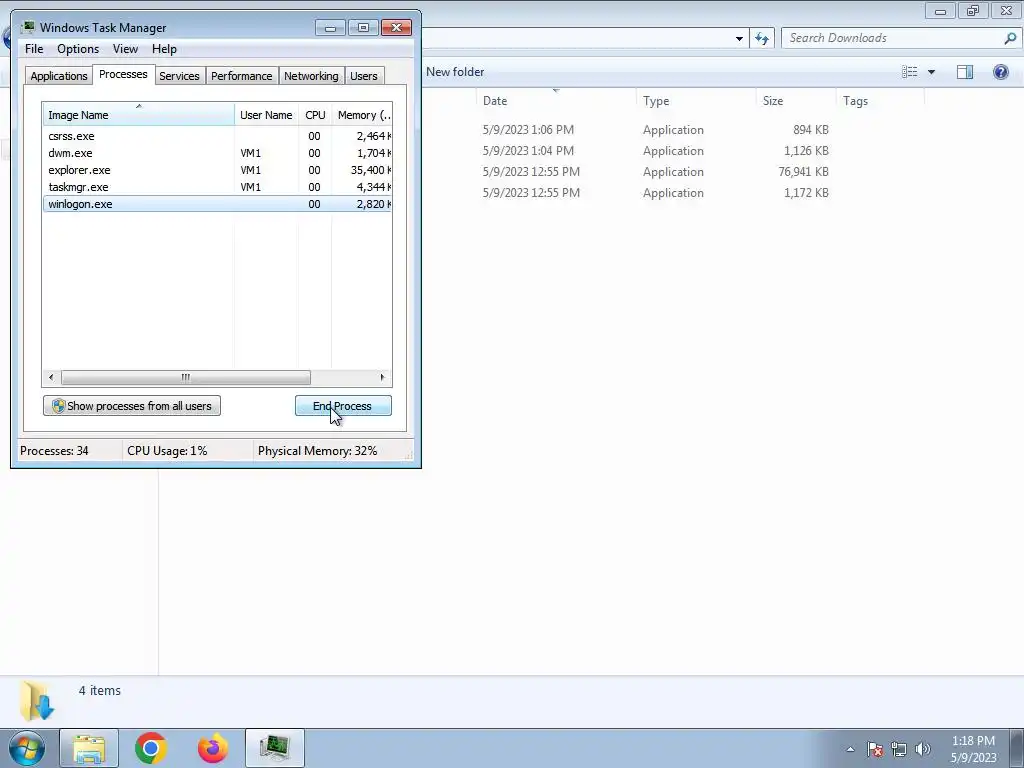The width and height of the screenshot is (1024, 768).
Task: Switch to the Services tab
Action: [x=180, y=76]
